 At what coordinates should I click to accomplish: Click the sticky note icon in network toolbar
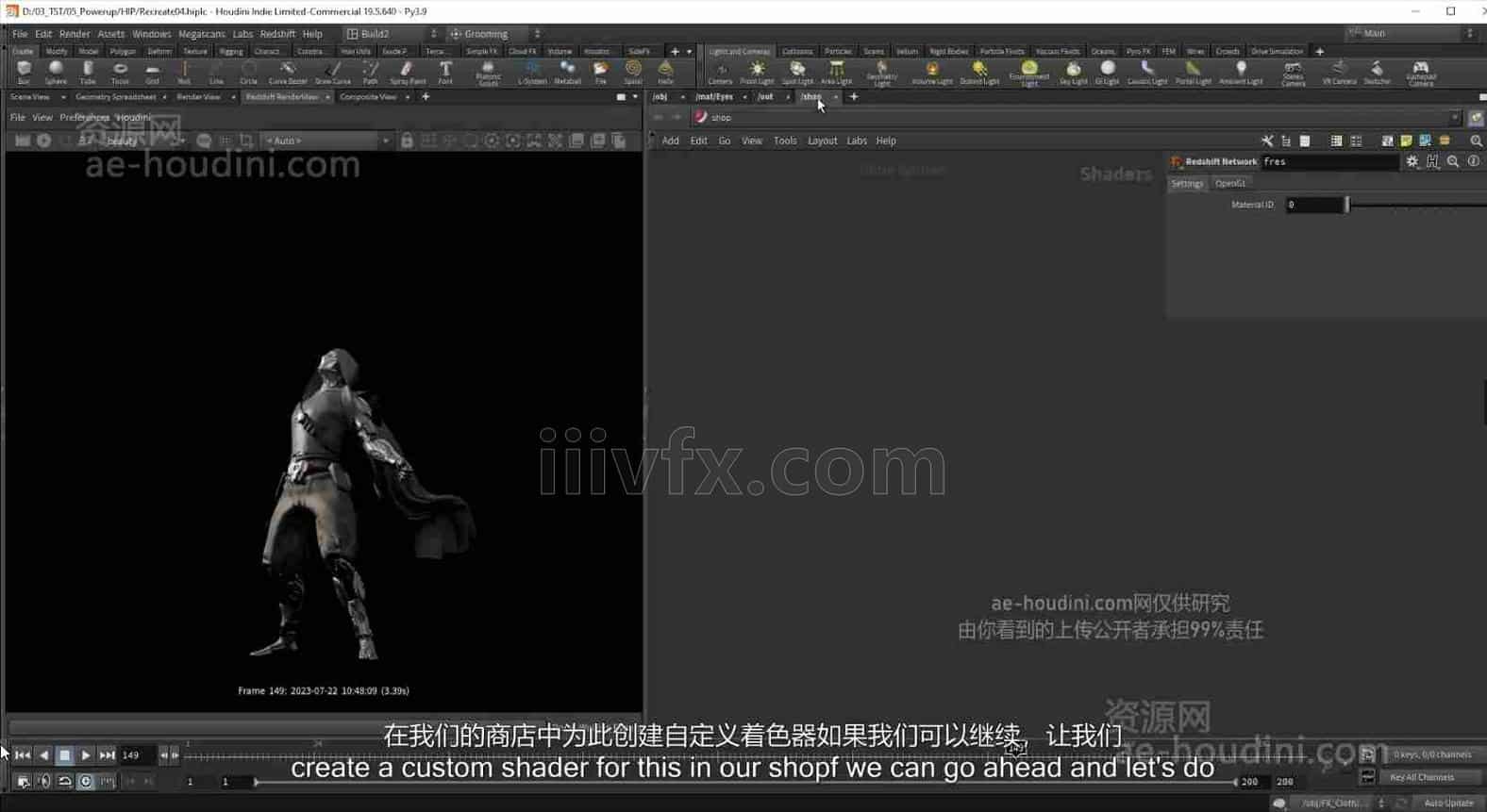(1406, 141)
